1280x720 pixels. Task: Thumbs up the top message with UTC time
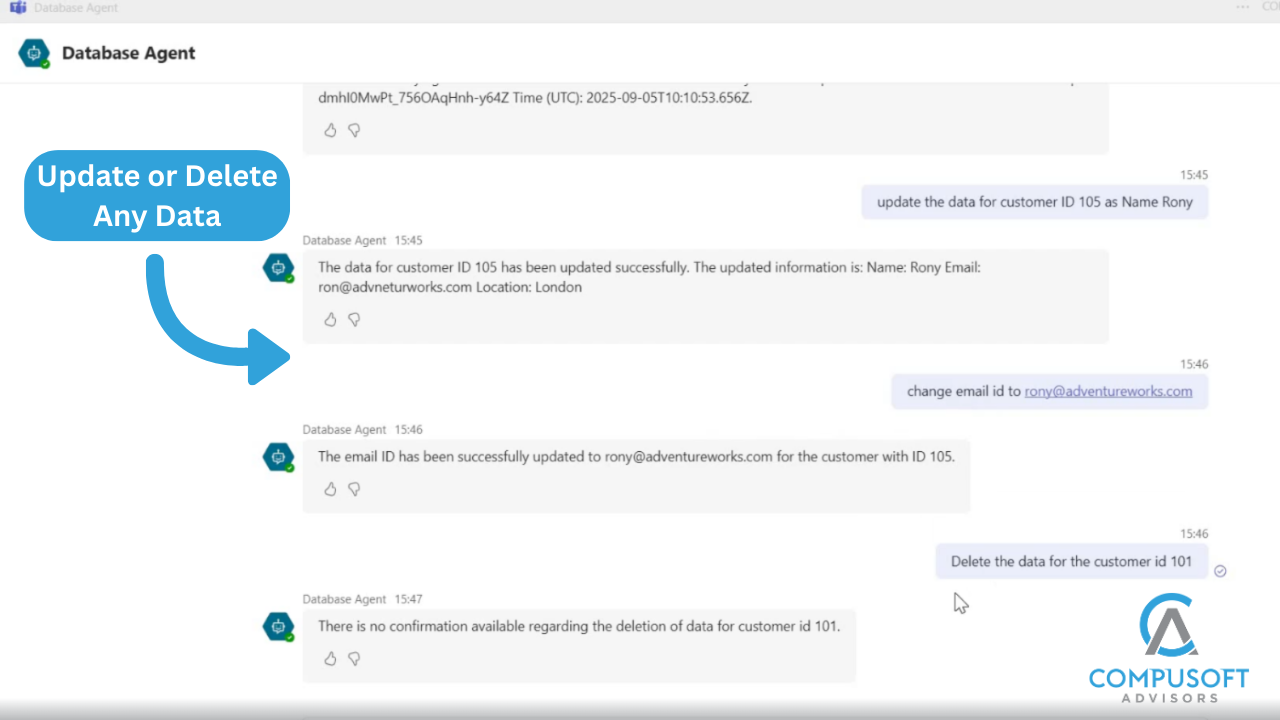pyautogui.click(x=331, y=130)
